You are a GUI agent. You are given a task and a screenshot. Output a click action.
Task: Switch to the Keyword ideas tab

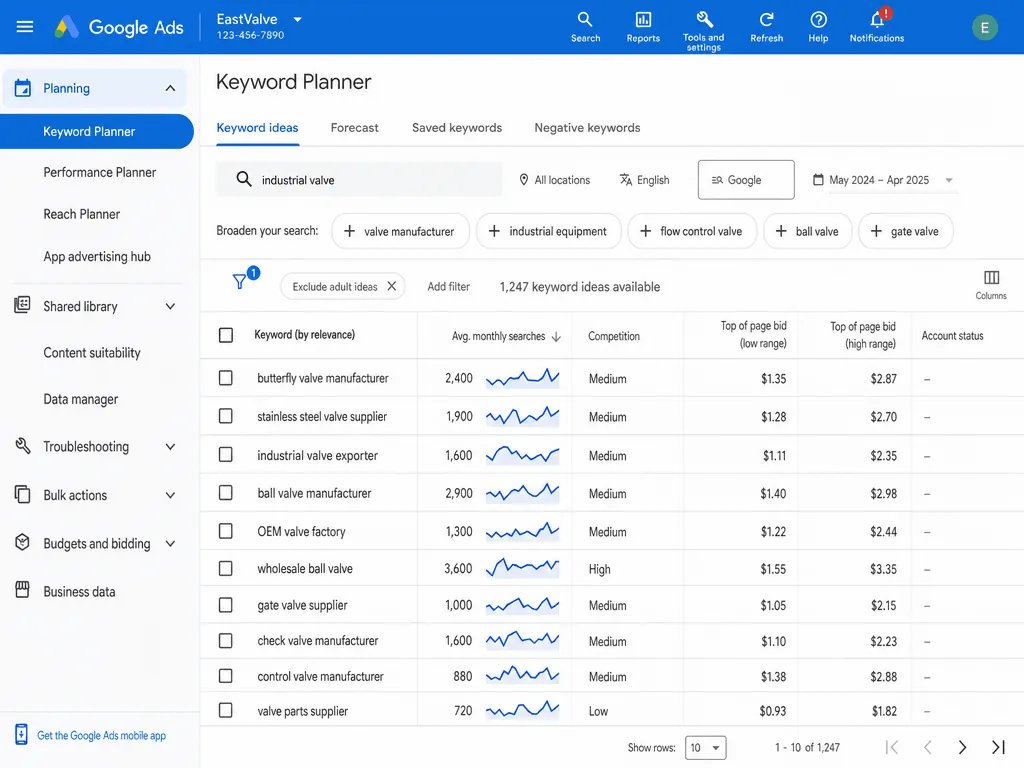tap(257, 128)
